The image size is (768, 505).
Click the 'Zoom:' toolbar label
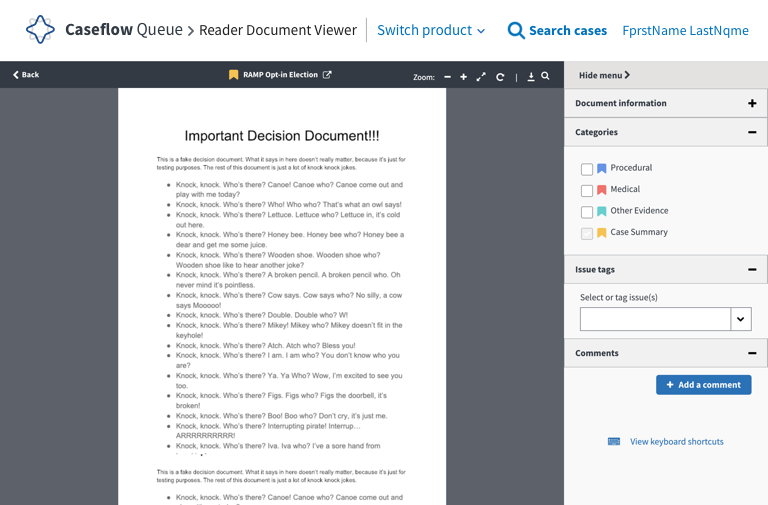click(424, 77)
